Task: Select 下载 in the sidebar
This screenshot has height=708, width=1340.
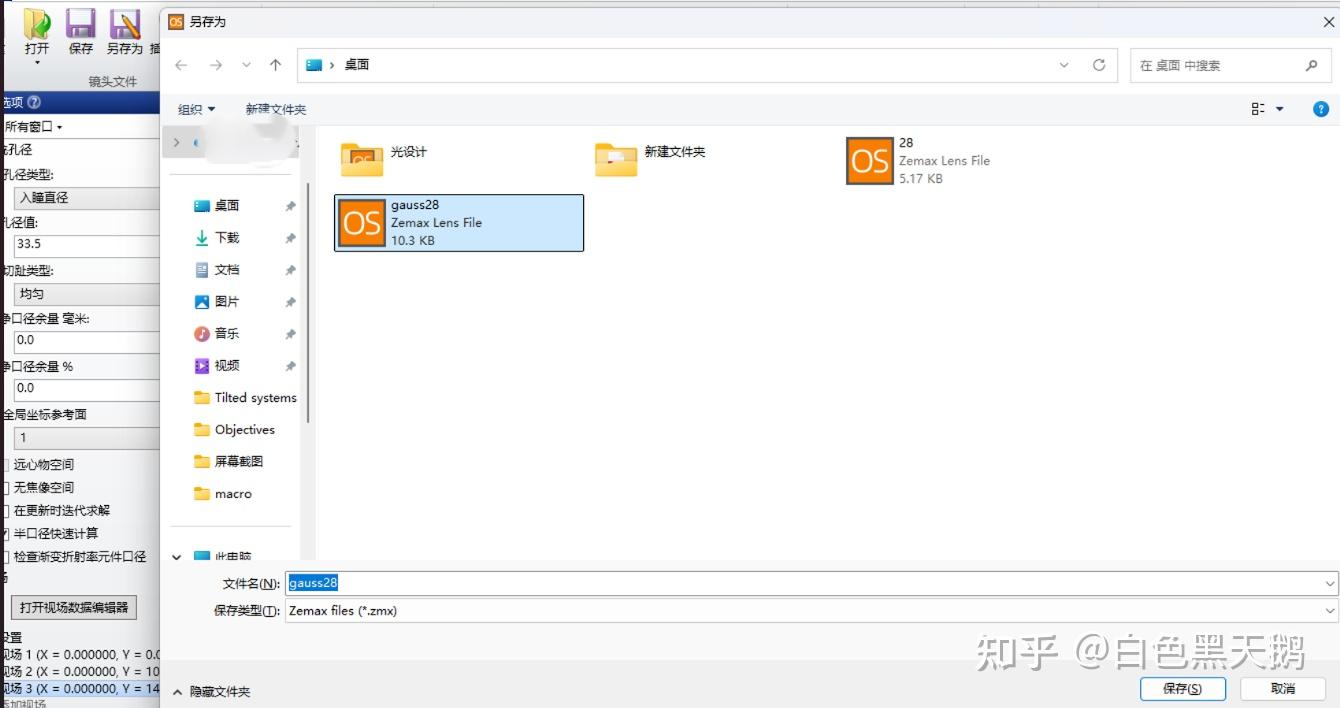Action: [x=226, y=237]
